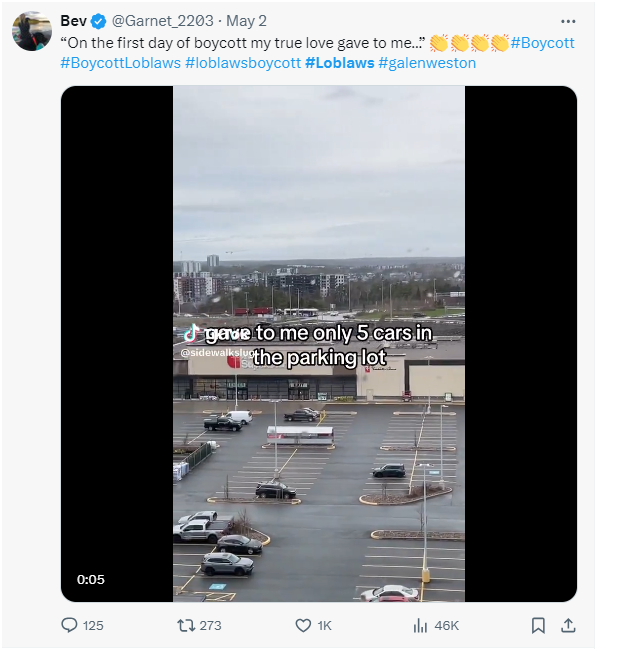
Task: Open the #loblawsboycott hashtag
Action: (243, 63)
